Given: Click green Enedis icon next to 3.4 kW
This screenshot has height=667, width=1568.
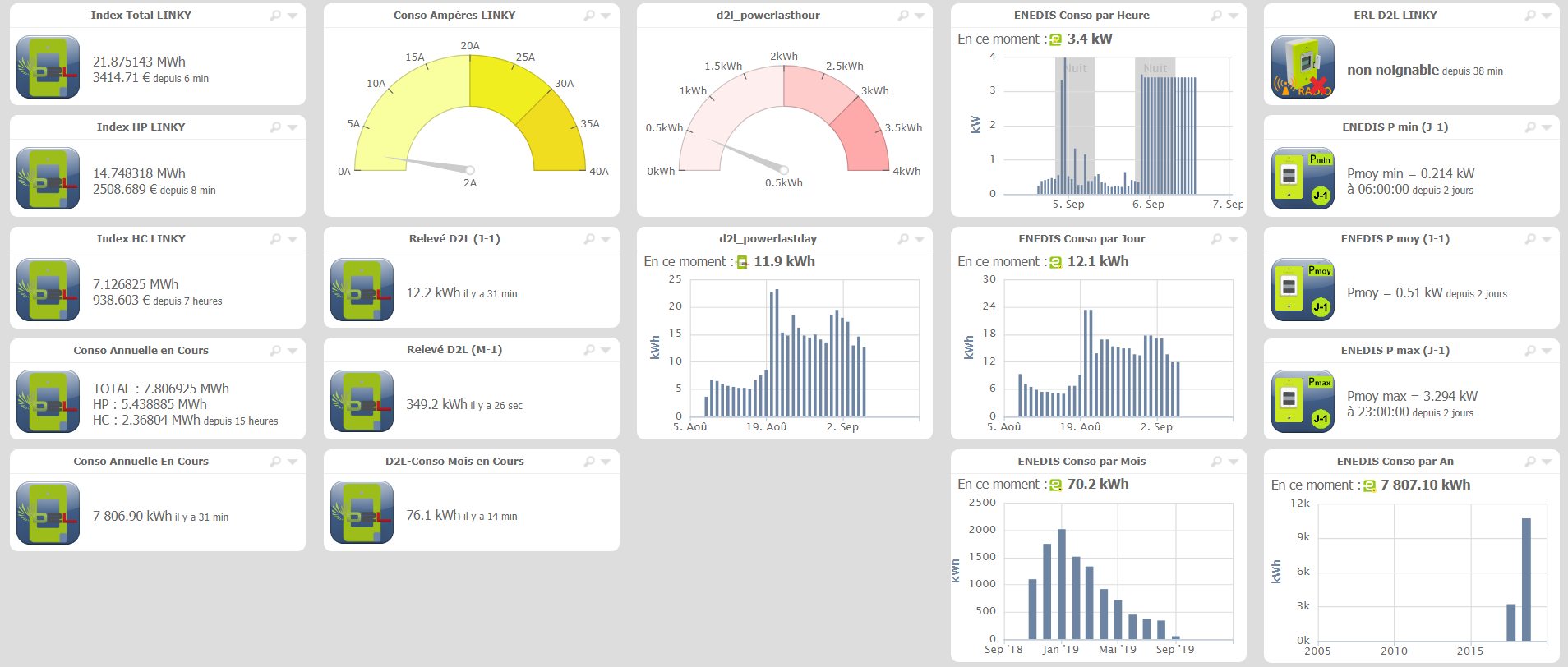Looking at the screenshot, I should [x=1056, y=39].
